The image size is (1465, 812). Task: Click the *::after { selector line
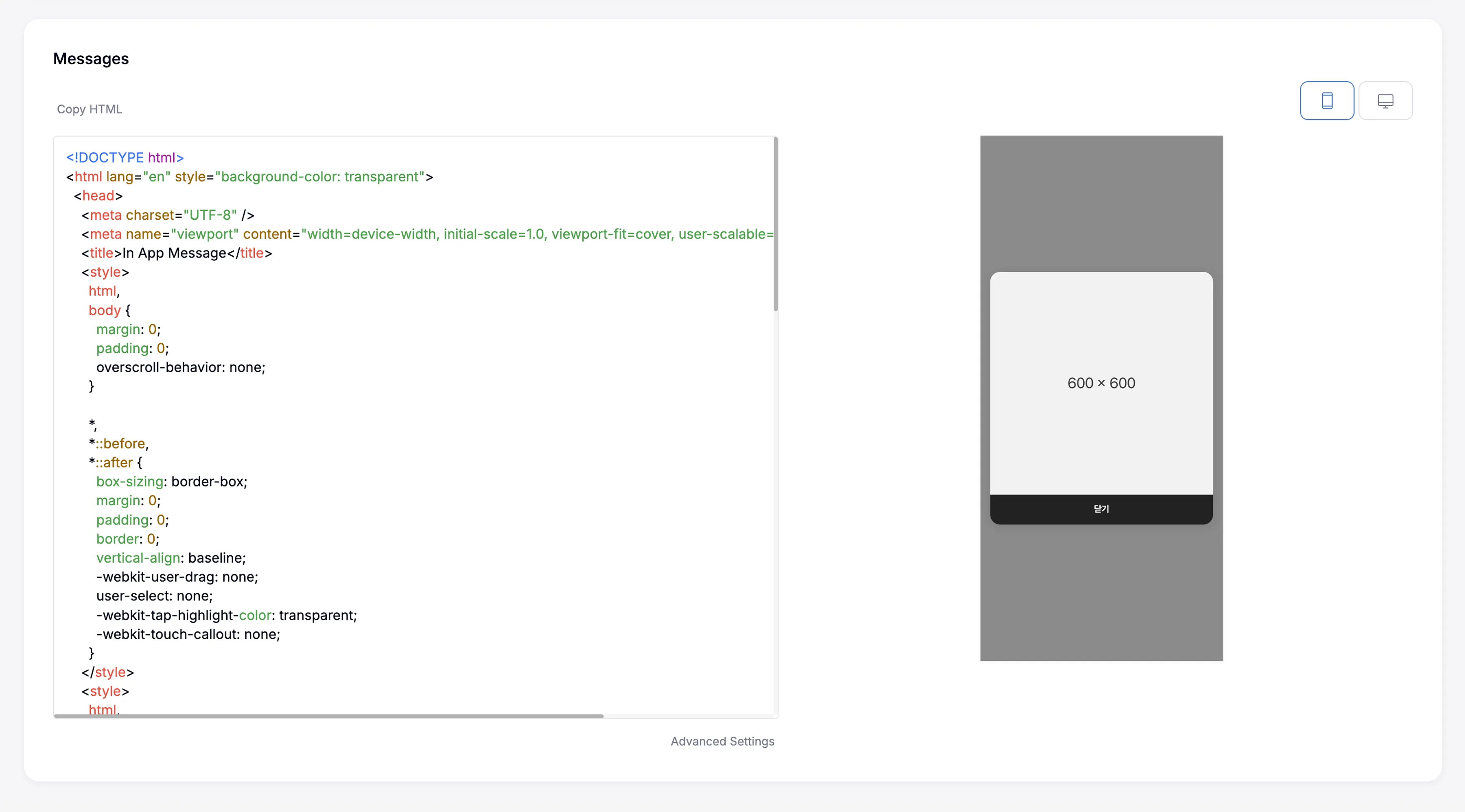point(116,462)
